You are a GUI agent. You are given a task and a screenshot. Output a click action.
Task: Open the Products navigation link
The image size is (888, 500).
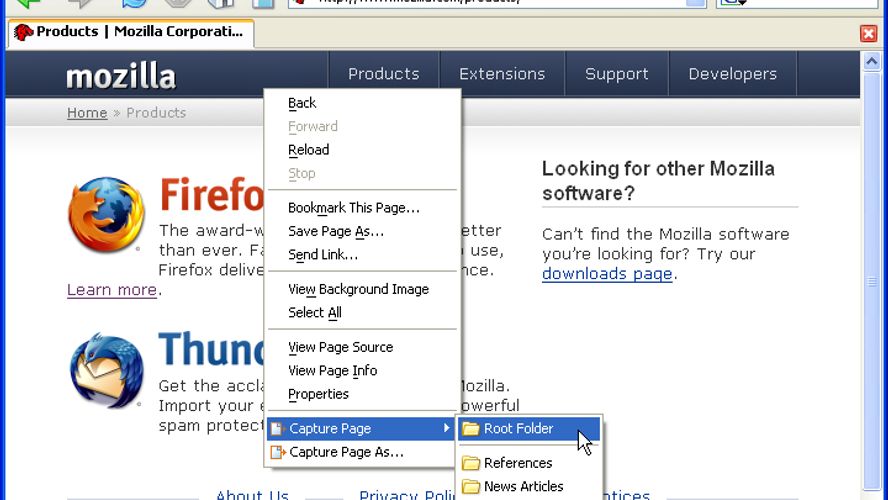coord(383,74)
